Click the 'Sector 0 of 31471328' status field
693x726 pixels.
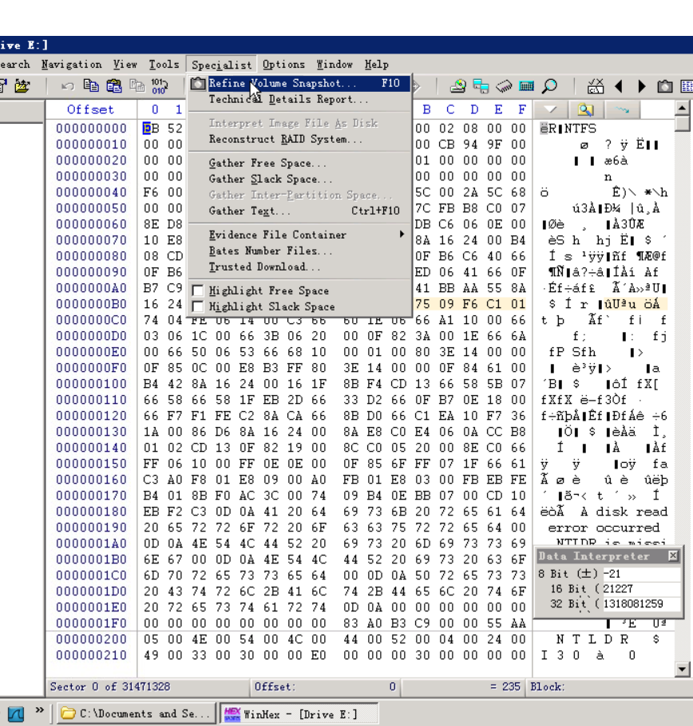click(148, 687)
